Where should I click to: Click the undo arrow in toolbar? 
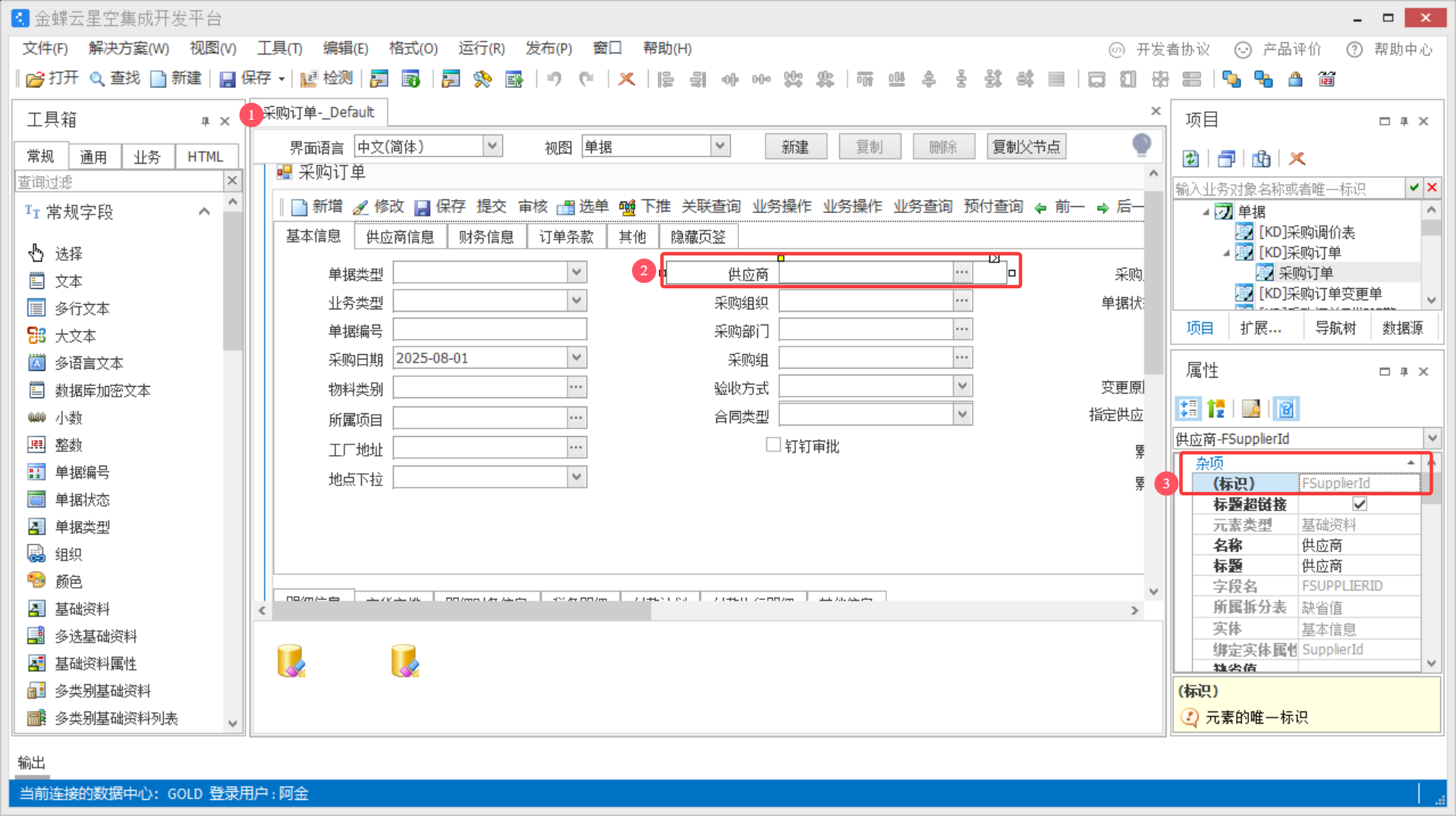point(555,79)
